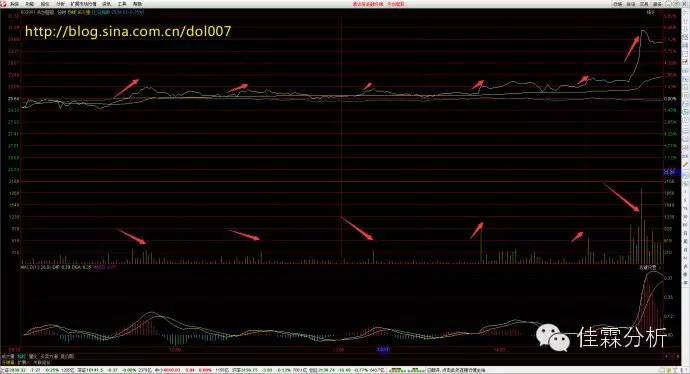This screenshot has width=690, height=374.
Task: Click the 交易 button at top right
Action: click(644, 4)
